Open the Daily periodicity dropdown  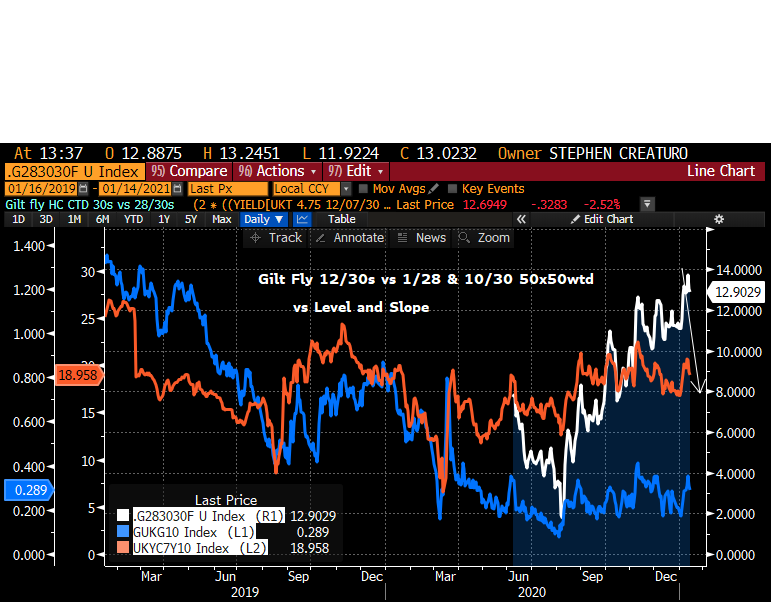point(264,219)
